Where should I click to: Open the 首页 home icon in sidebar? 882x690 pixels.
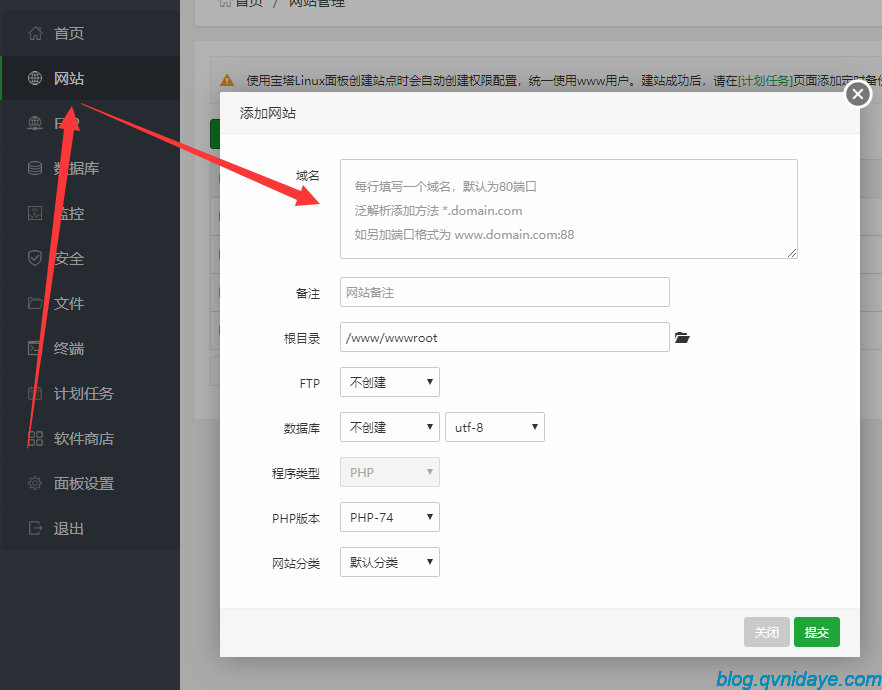point(35,33)
